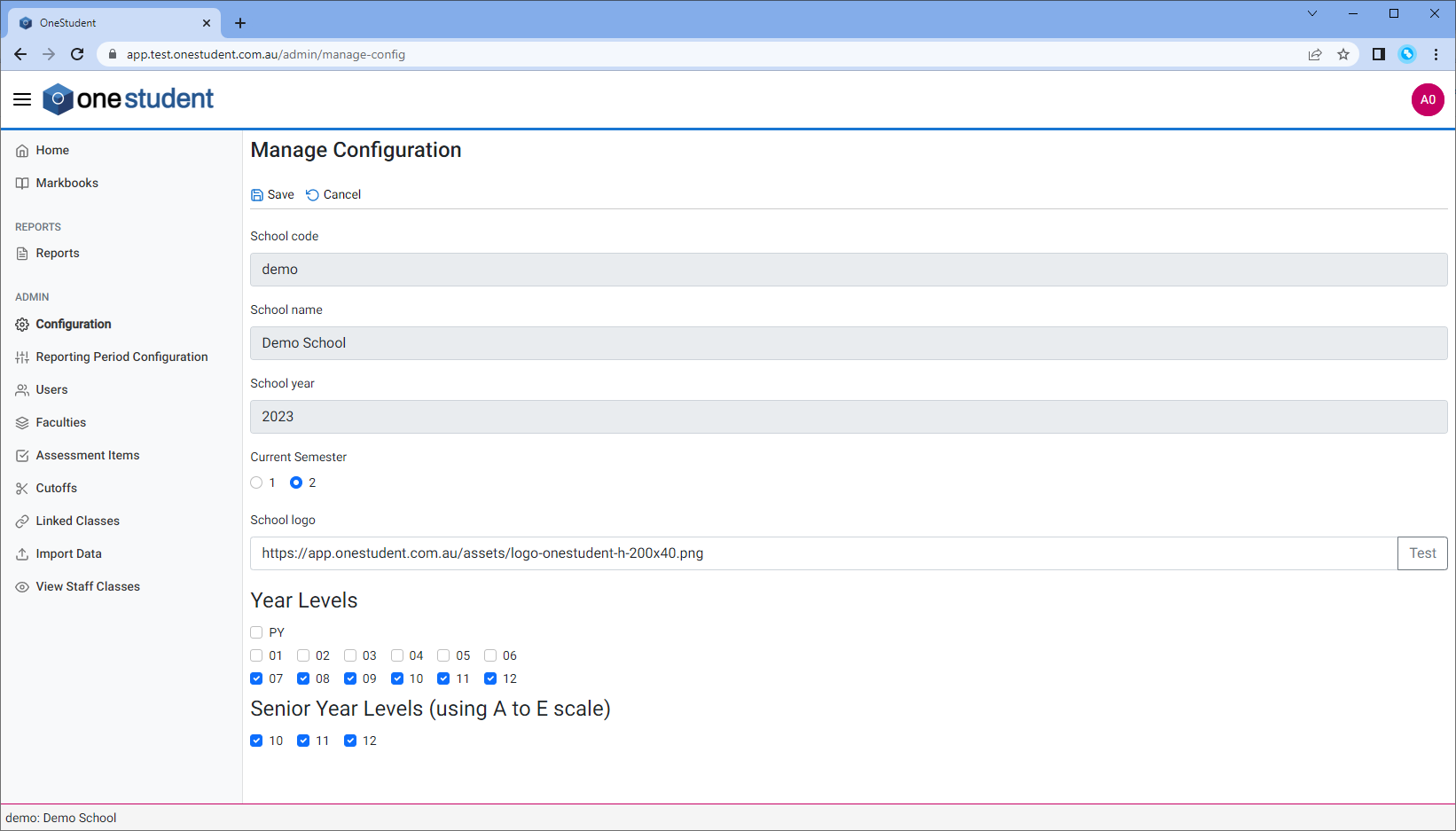Navigate to Linked Classes
This screenshot has width=1456, height=831.
click(77, 521)
